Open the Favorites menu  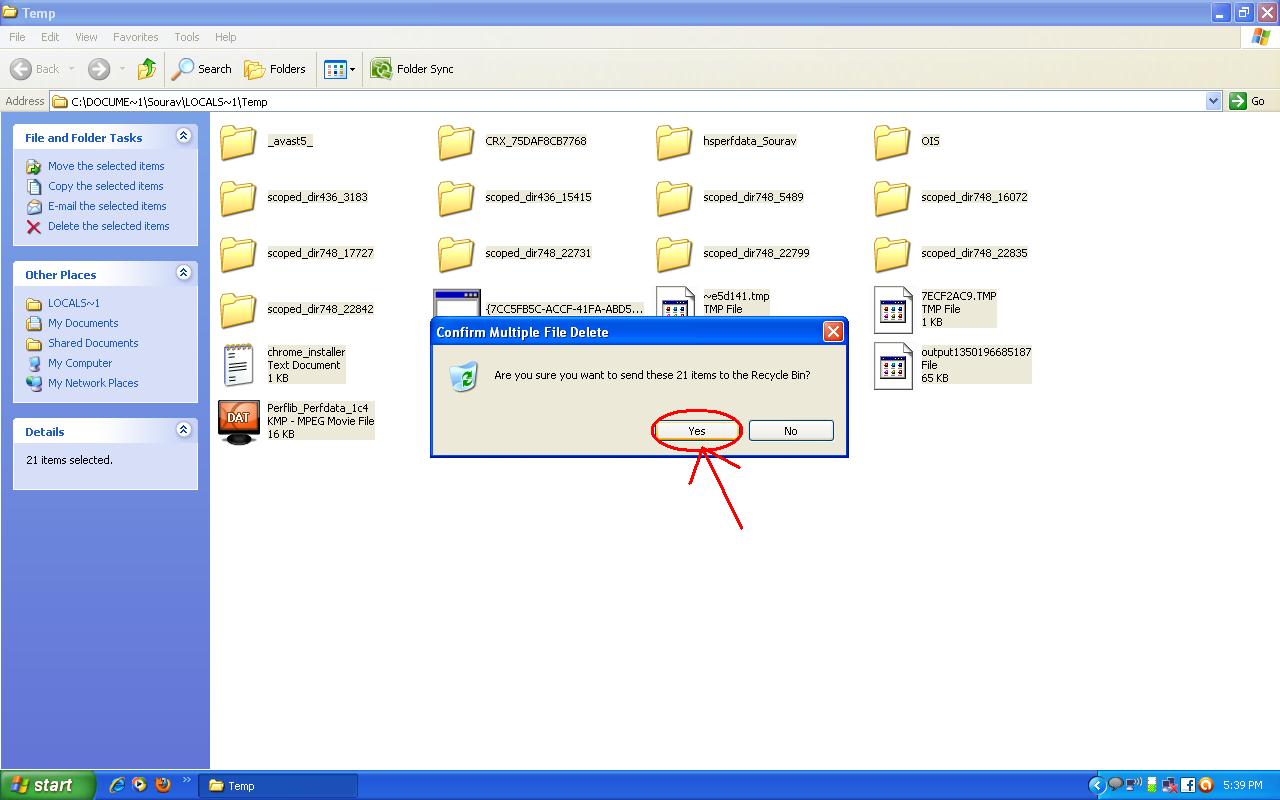point(135,37)
